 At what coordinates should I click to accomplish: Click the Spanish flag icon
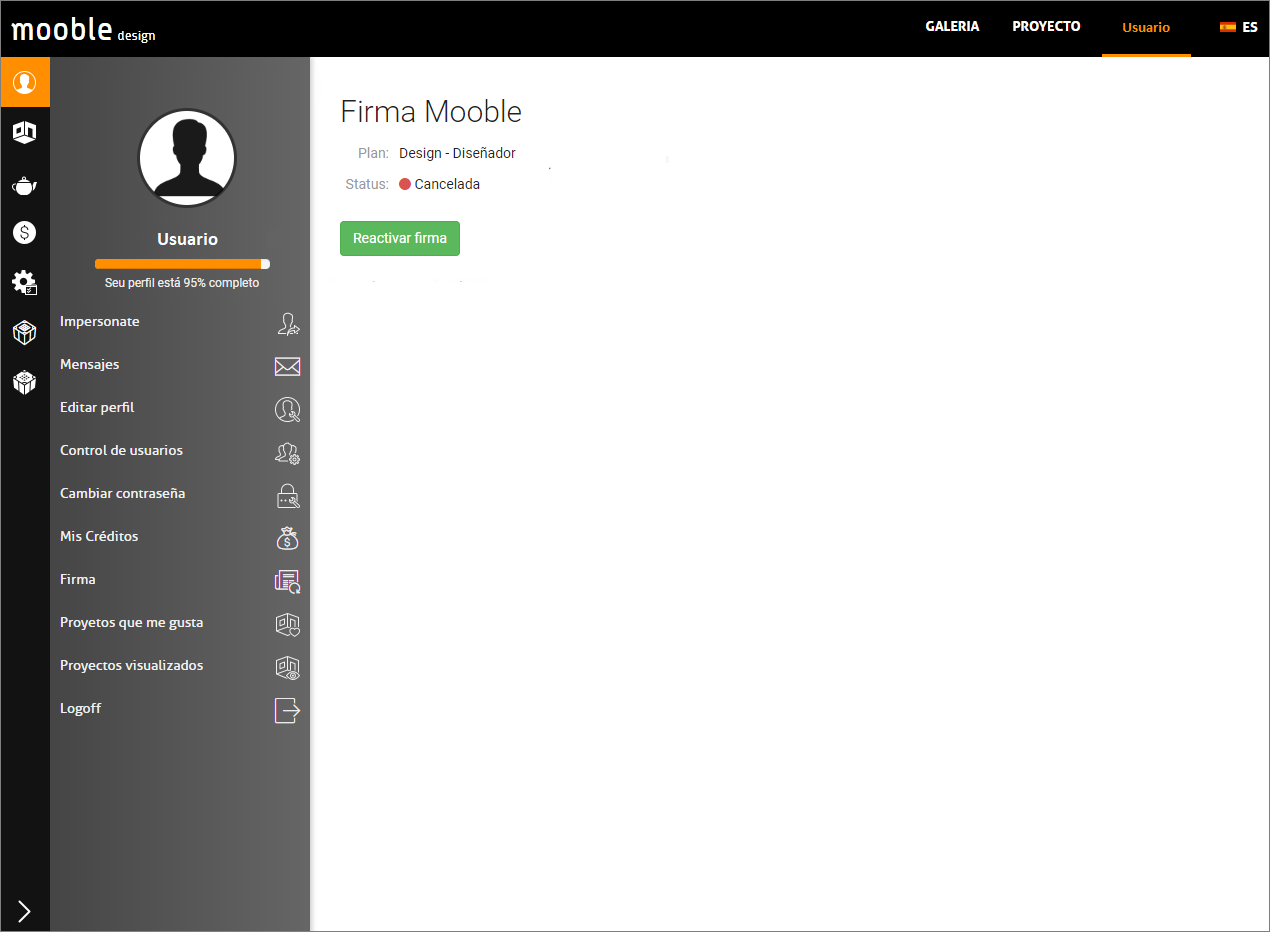(1228, 28)
